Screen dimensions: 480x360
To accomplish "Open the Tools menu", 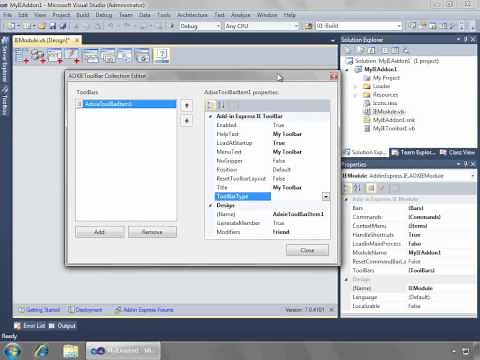I will 163,15.
